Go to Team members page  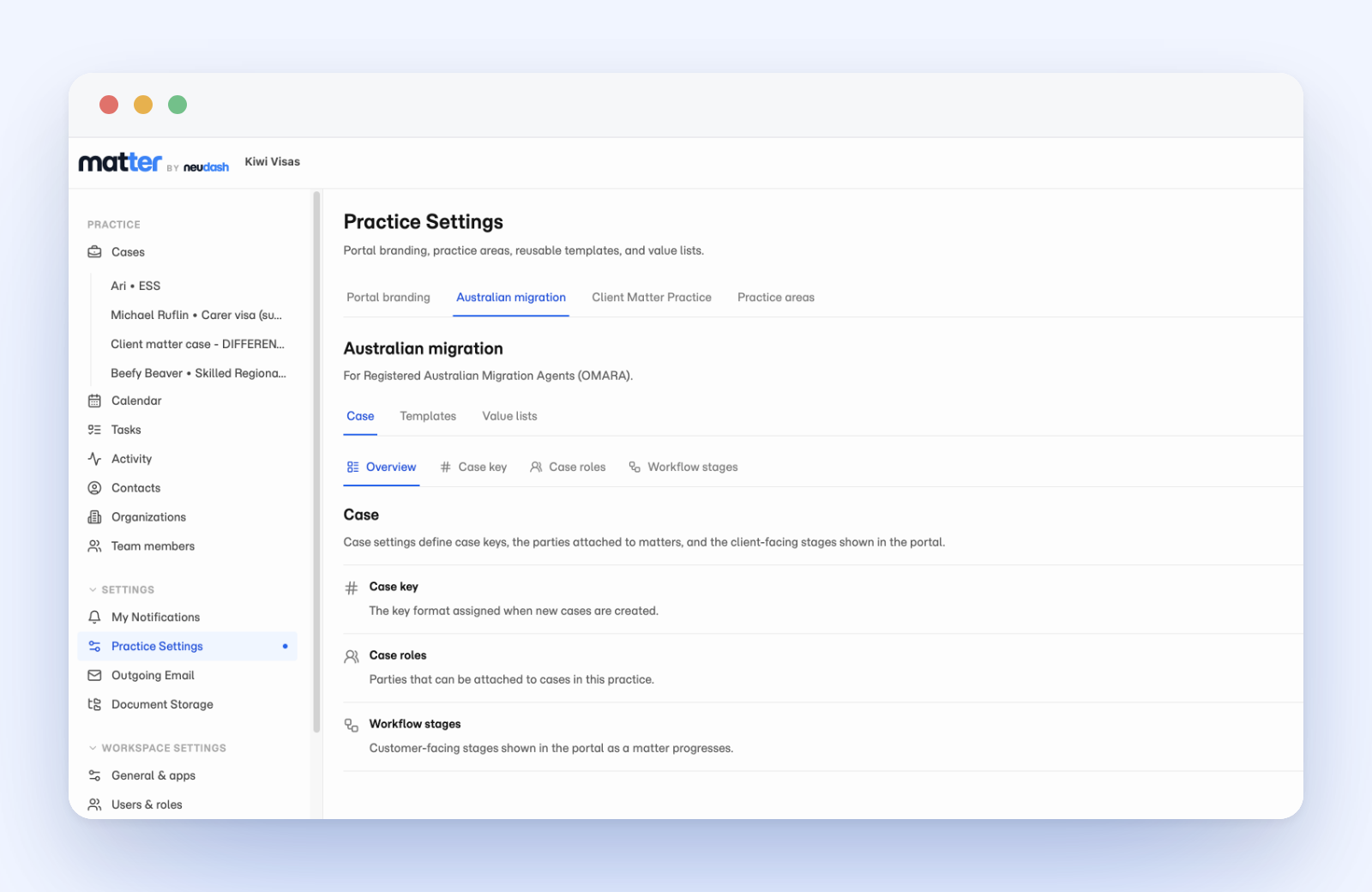click(x=153, y=546)
